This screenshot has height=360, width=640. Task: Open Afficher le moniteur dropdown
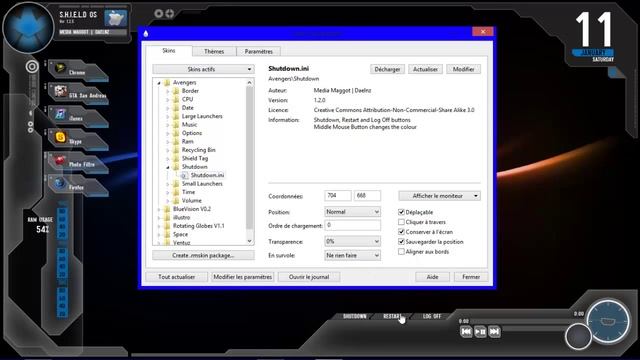point(440,196)
